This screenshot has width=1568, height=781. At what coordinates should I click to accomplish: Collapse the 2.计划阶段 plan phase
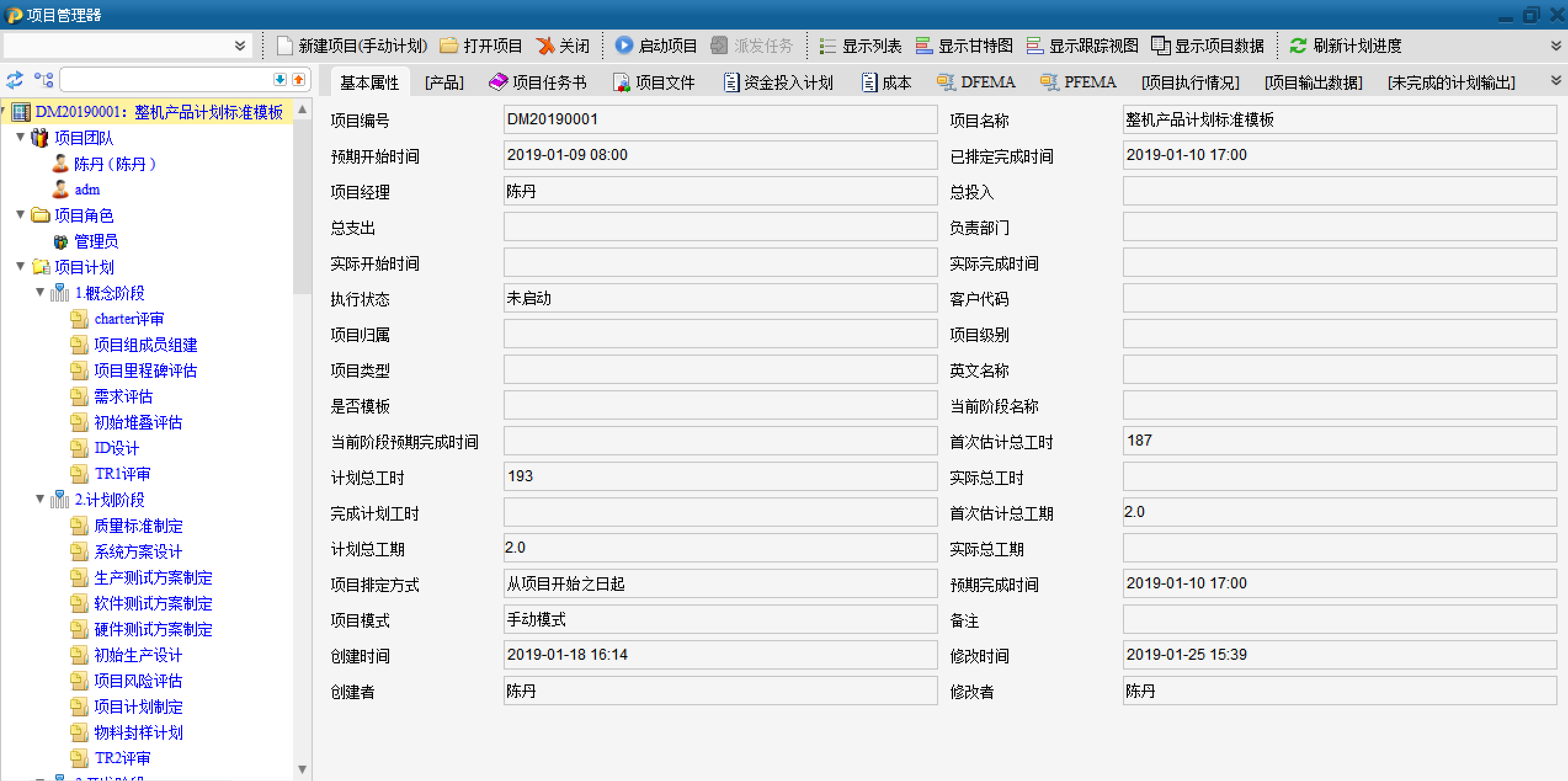[40, 499]
